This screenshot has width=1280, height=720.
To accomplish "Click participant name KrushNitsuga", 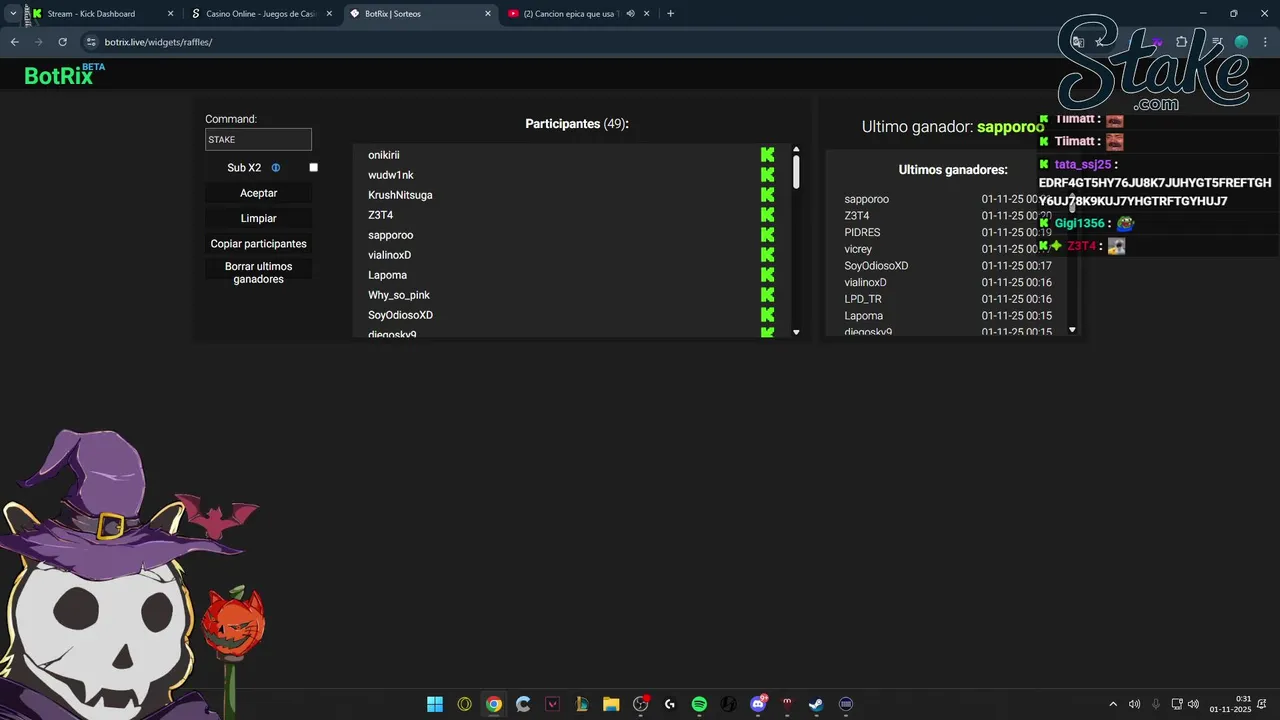I will [x=400, y=195].
